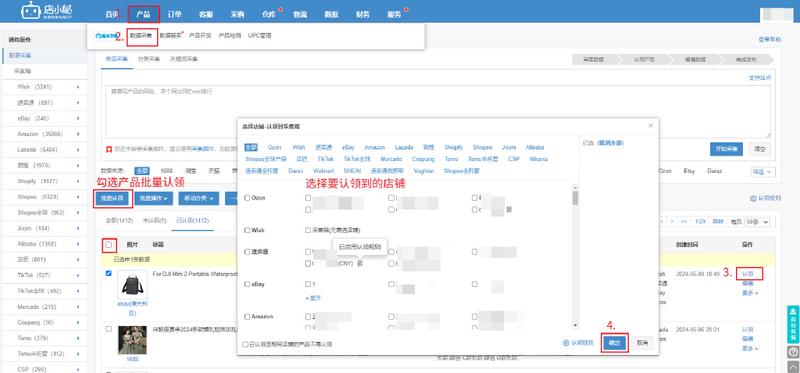Toggle the select-all checkbox in the table header
Viewport: 800px width, 373px height.
coord(109,245)
